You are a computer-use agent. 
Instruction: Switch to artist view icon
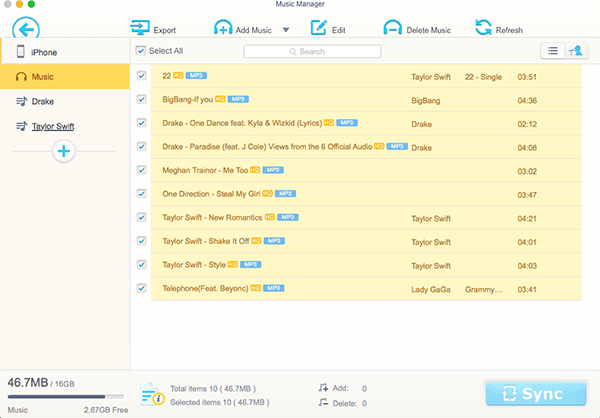coord(576,51)
